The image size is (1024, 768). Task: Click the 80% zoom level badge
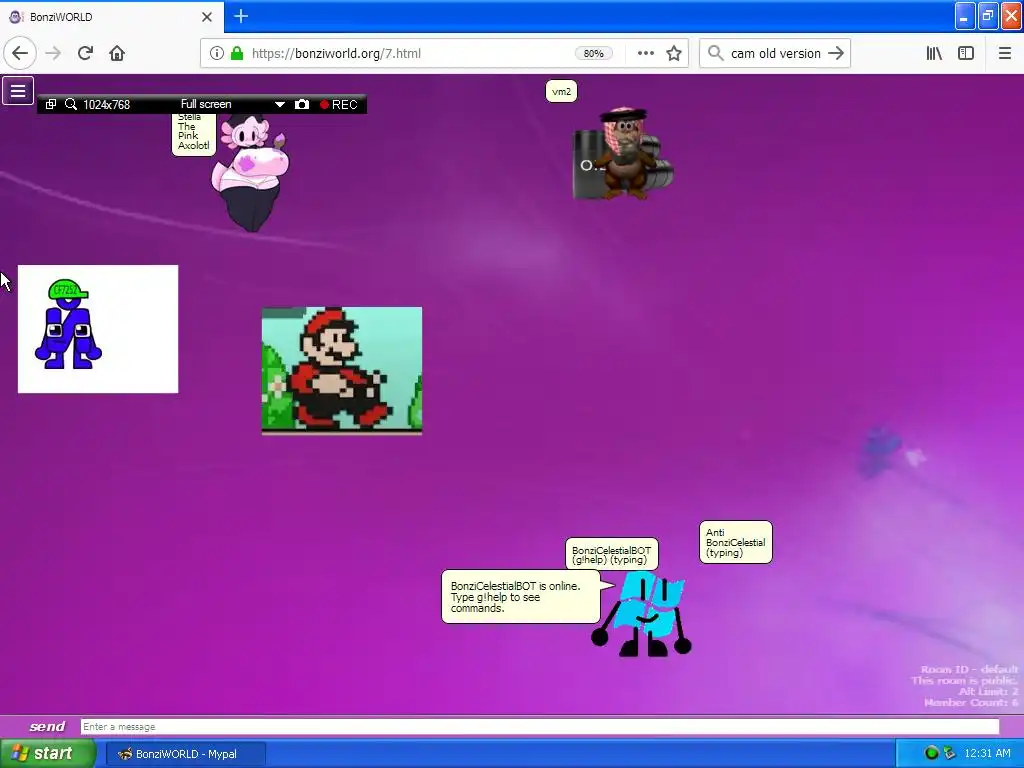(594, 54)
